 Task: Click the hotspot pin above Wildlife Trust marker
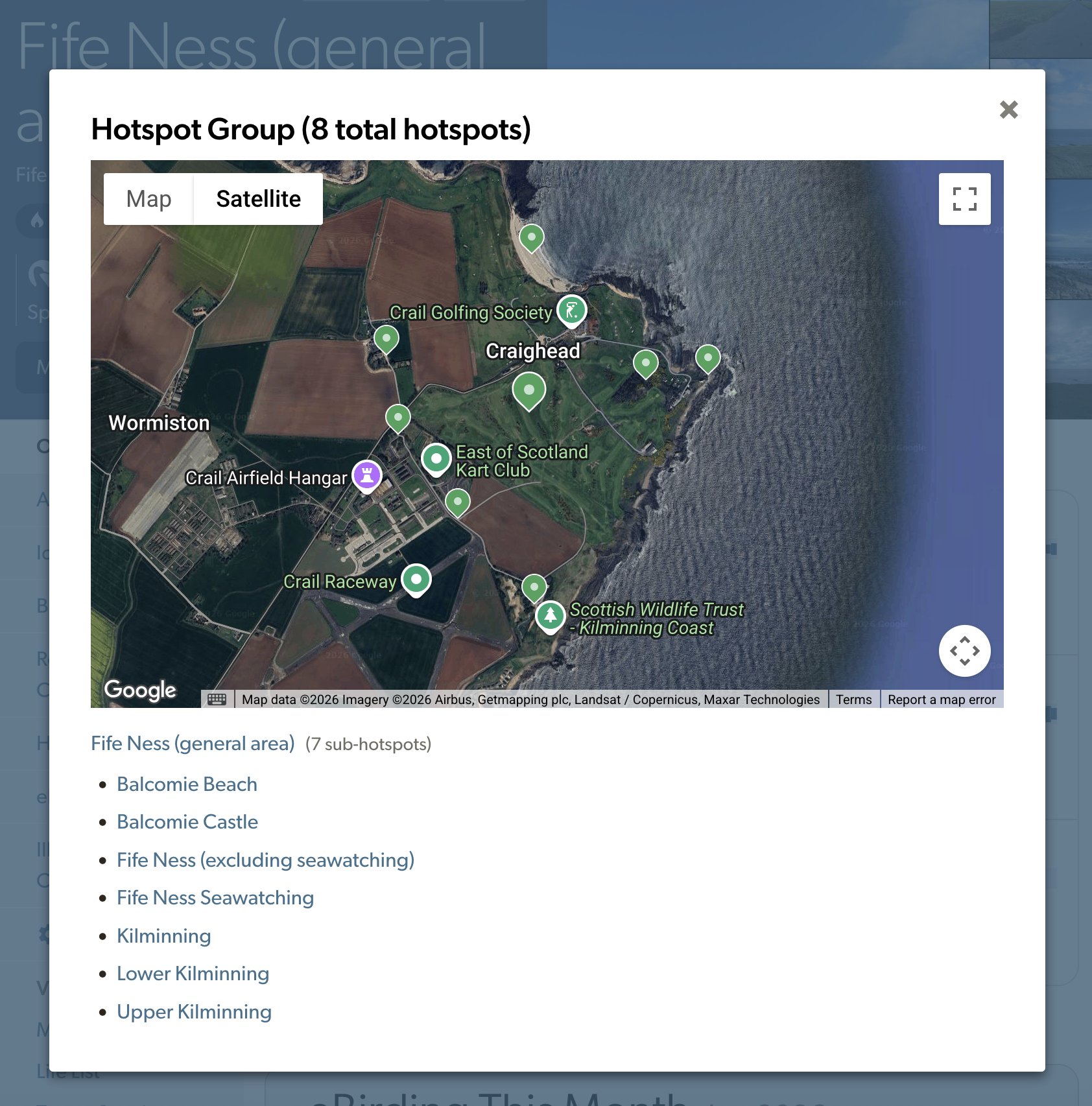click(x=534, y=589)
